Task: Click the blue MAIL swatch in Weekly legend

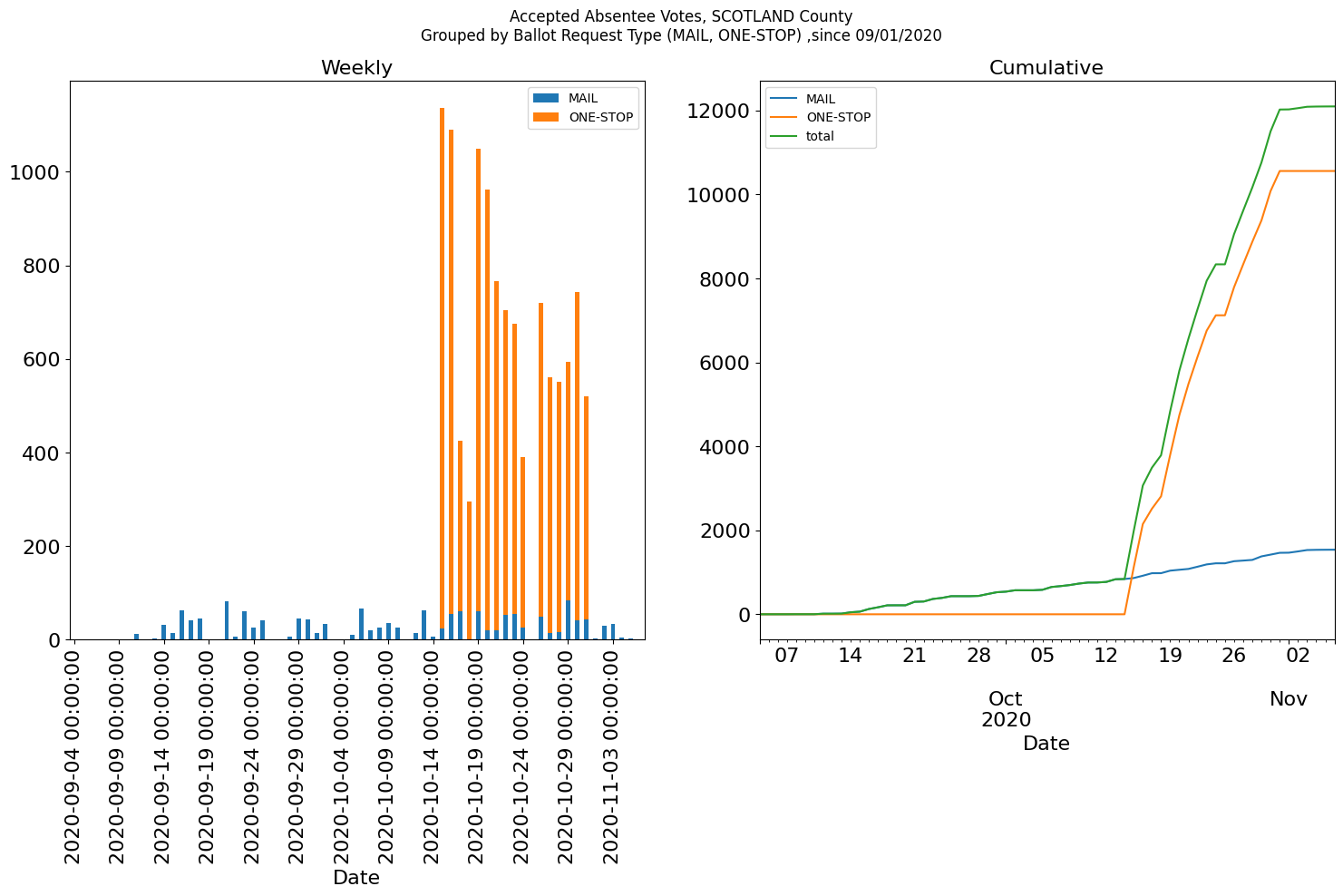Action: (x=547, y=98)
